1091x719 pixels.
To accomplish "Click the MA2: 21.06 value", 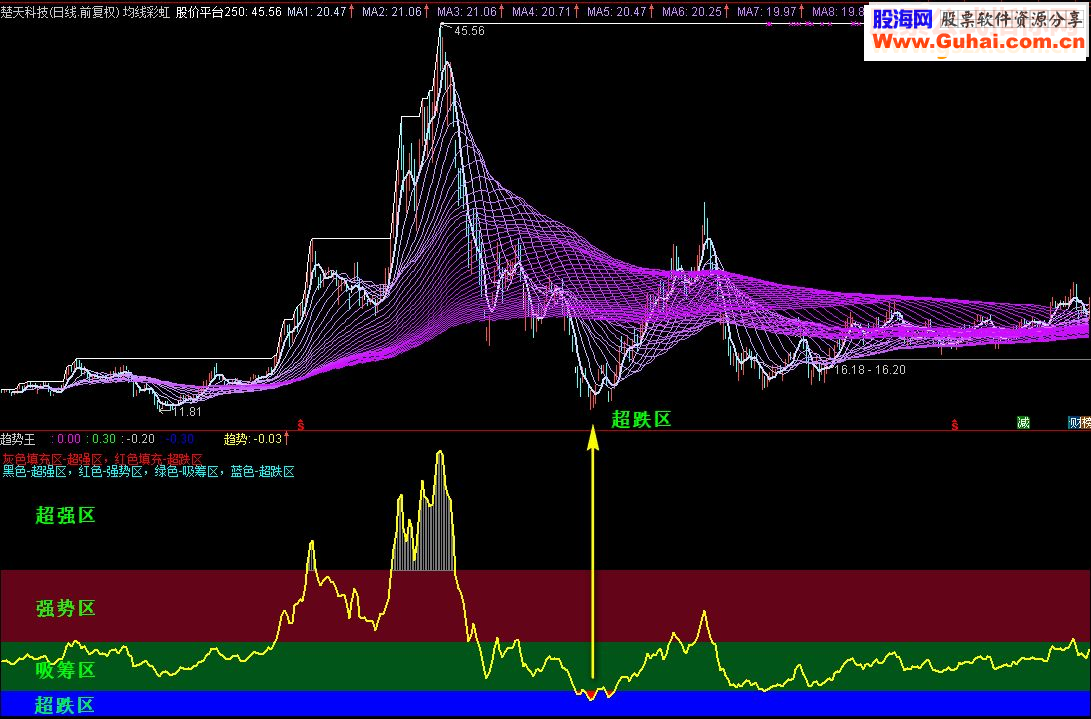I will click(x=392, y=12).
